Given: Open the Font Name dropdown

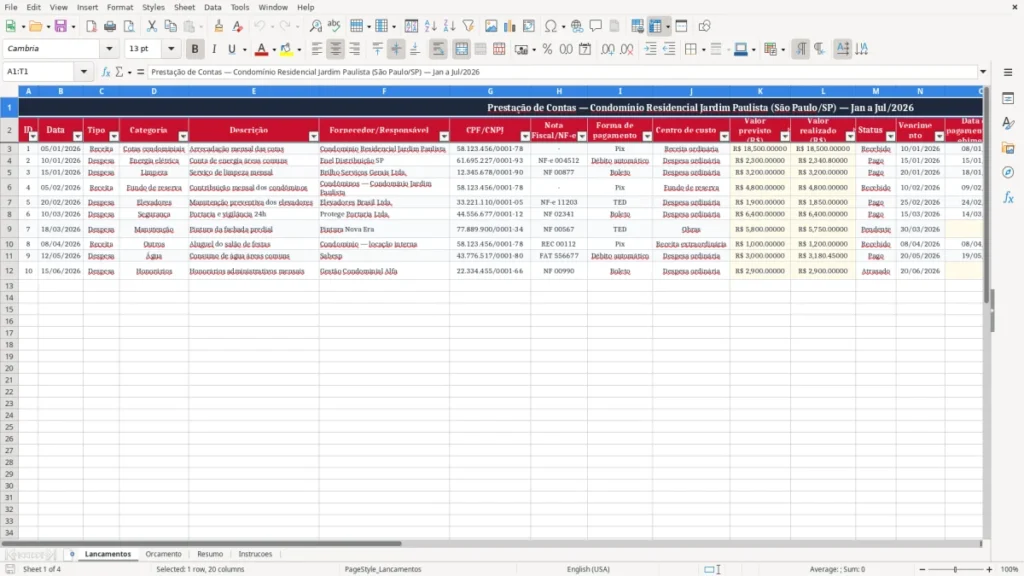Looking at the screenshot, I should 109,48.
